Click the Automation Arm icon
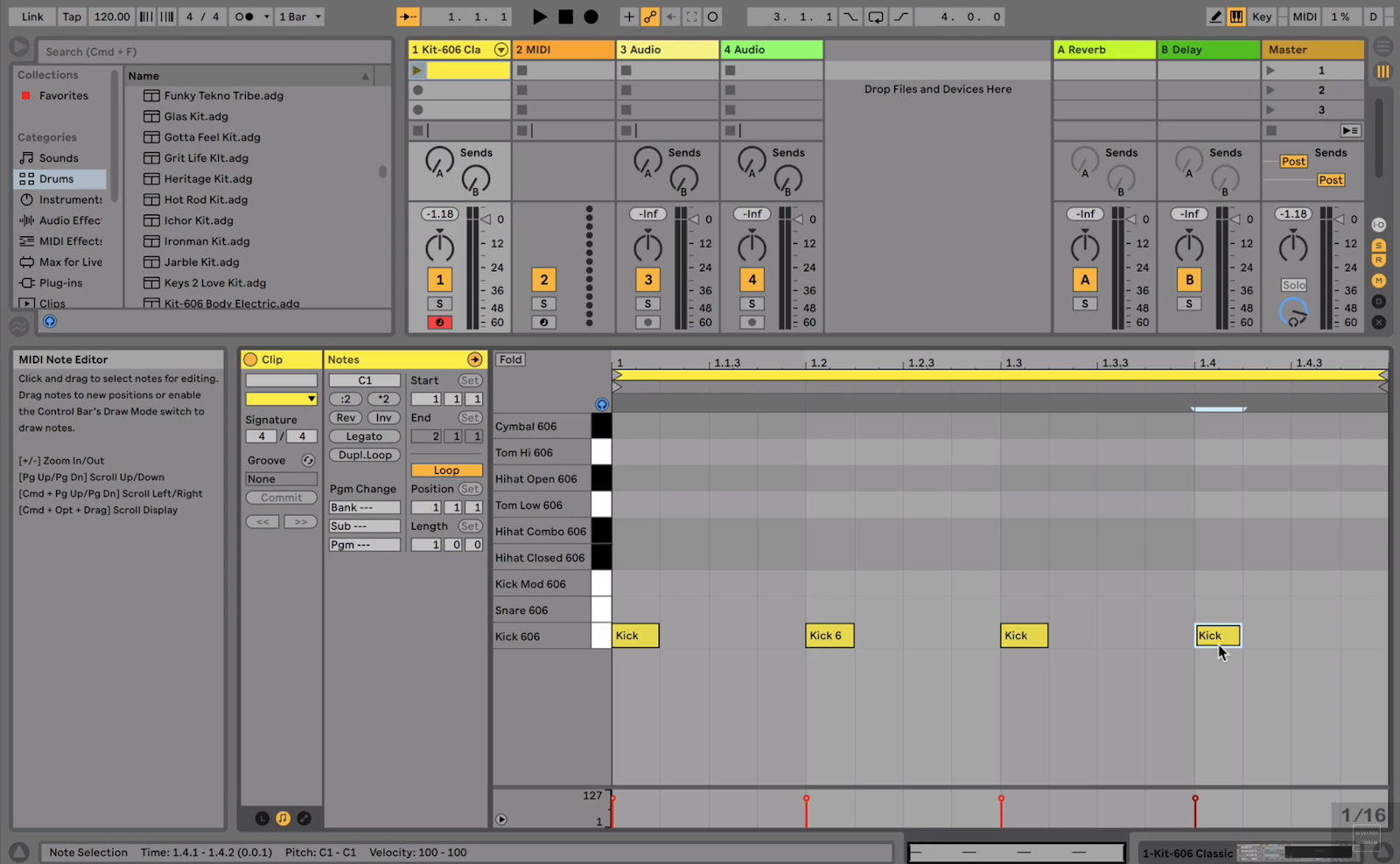Screen dimensions: 1400x864 pyautogui.click(x=650, y=17)
